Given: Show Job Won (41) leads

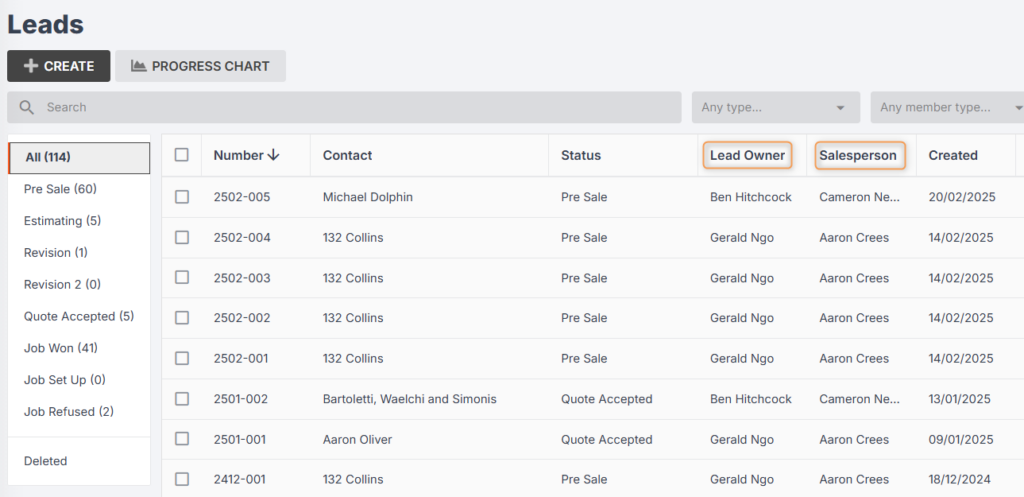Looking at the screenshot, I should tap(60, 348).
